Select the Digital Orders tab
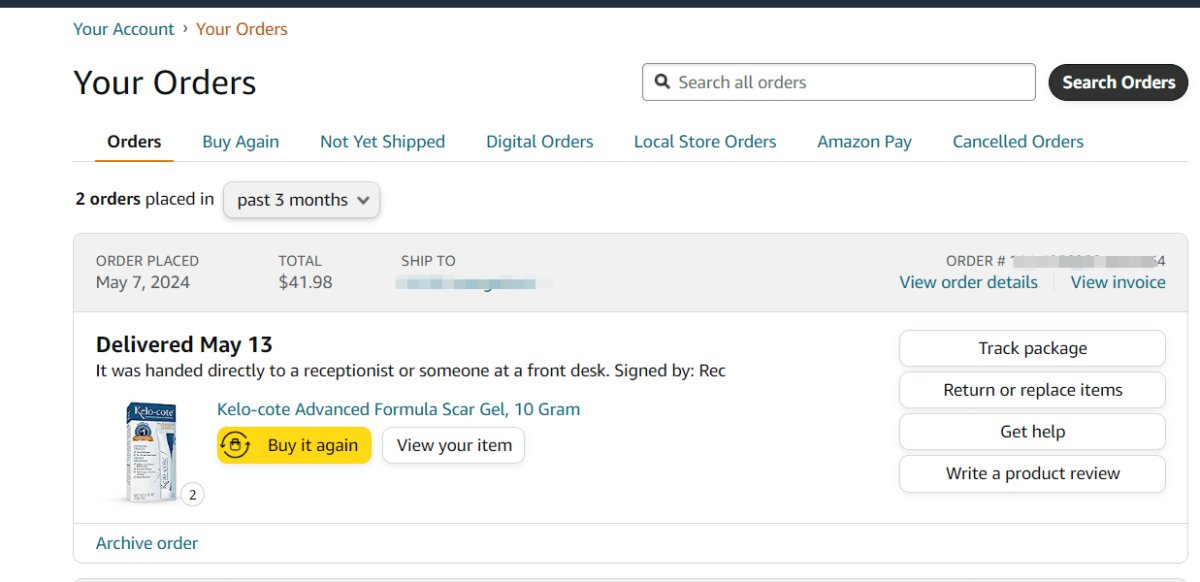 coord(539,142)
